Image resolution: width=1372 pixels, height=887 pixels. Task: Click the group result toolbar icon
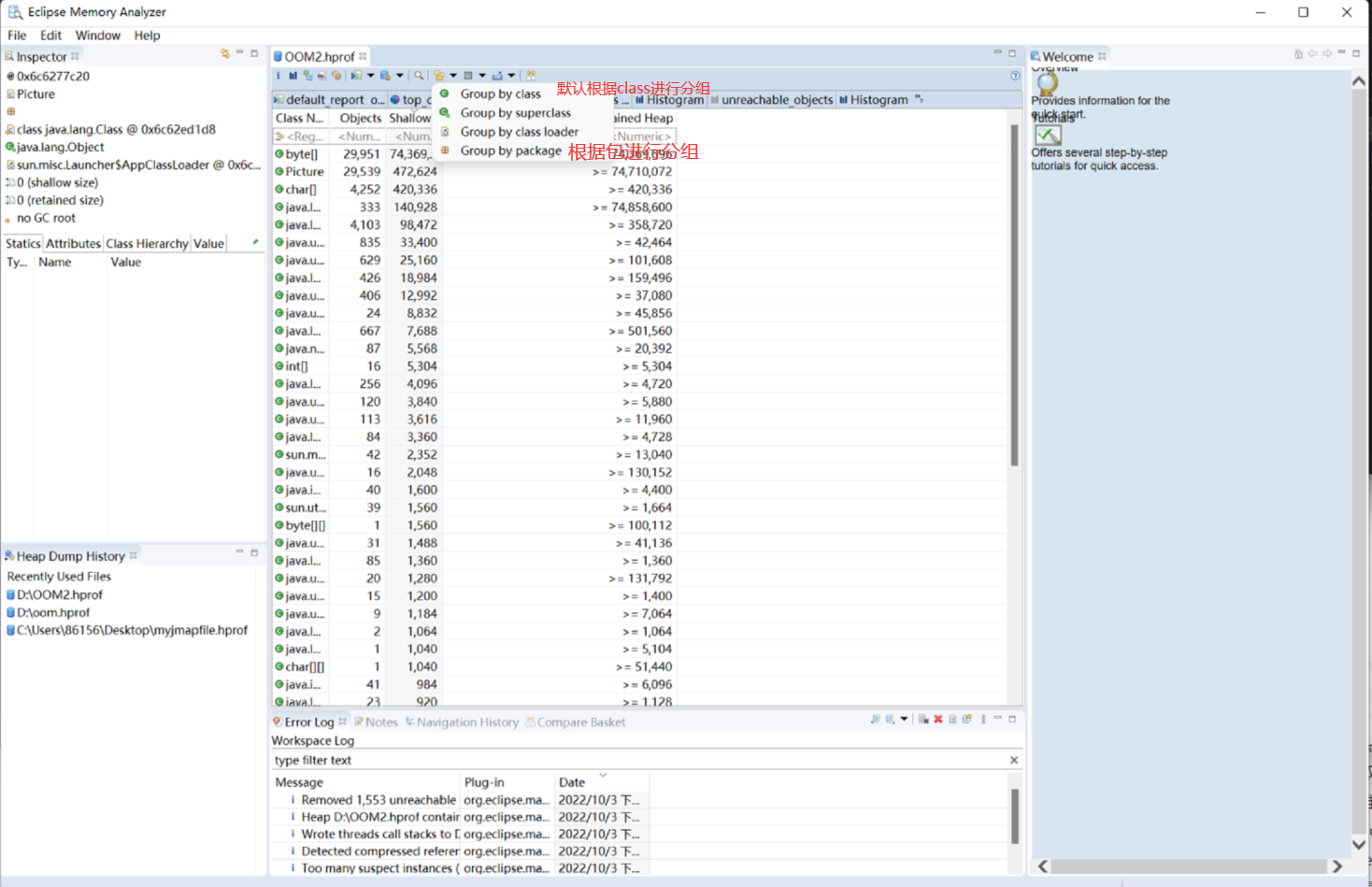pyautogui.click(x=438, y=76)
